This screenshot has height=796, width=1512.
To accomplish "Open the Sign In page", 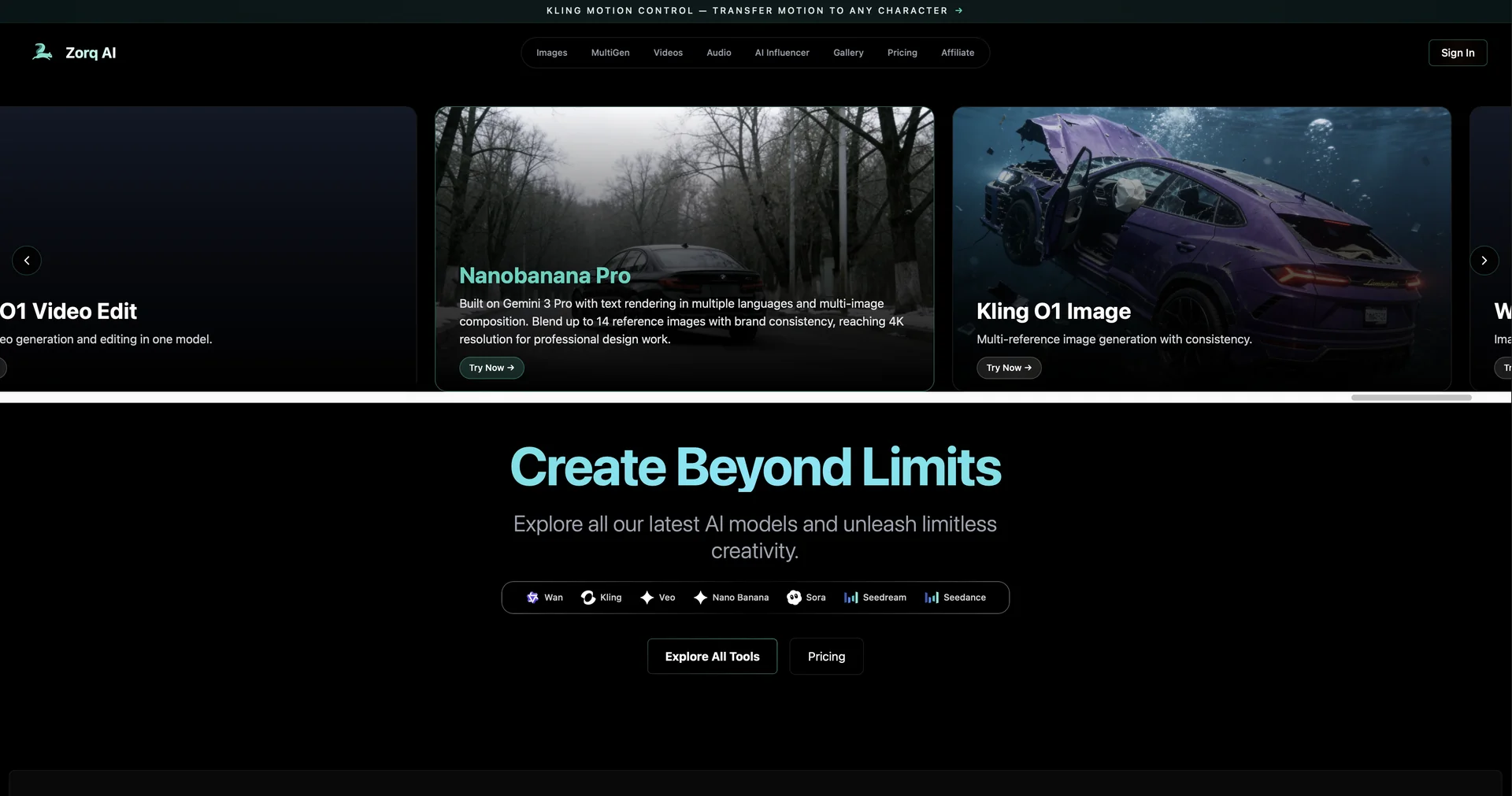I will (1457, 52).
